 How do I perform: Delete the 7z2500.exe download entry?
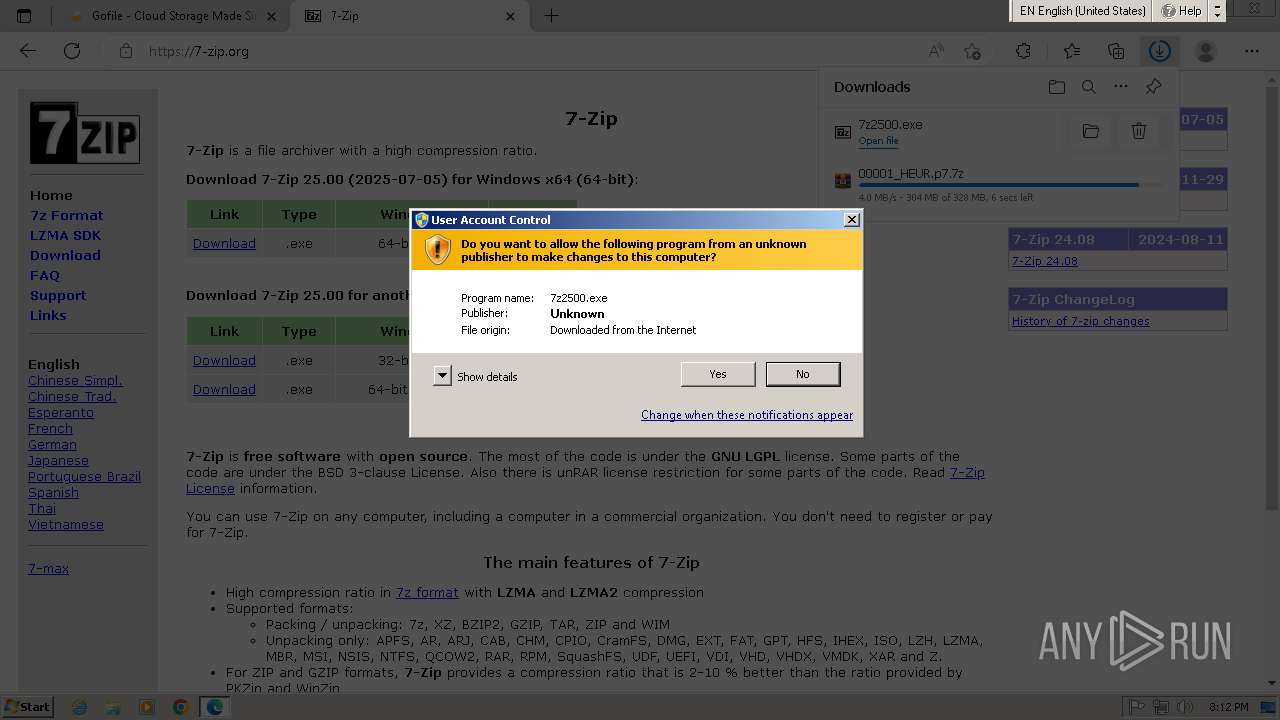click(1138, 131)
